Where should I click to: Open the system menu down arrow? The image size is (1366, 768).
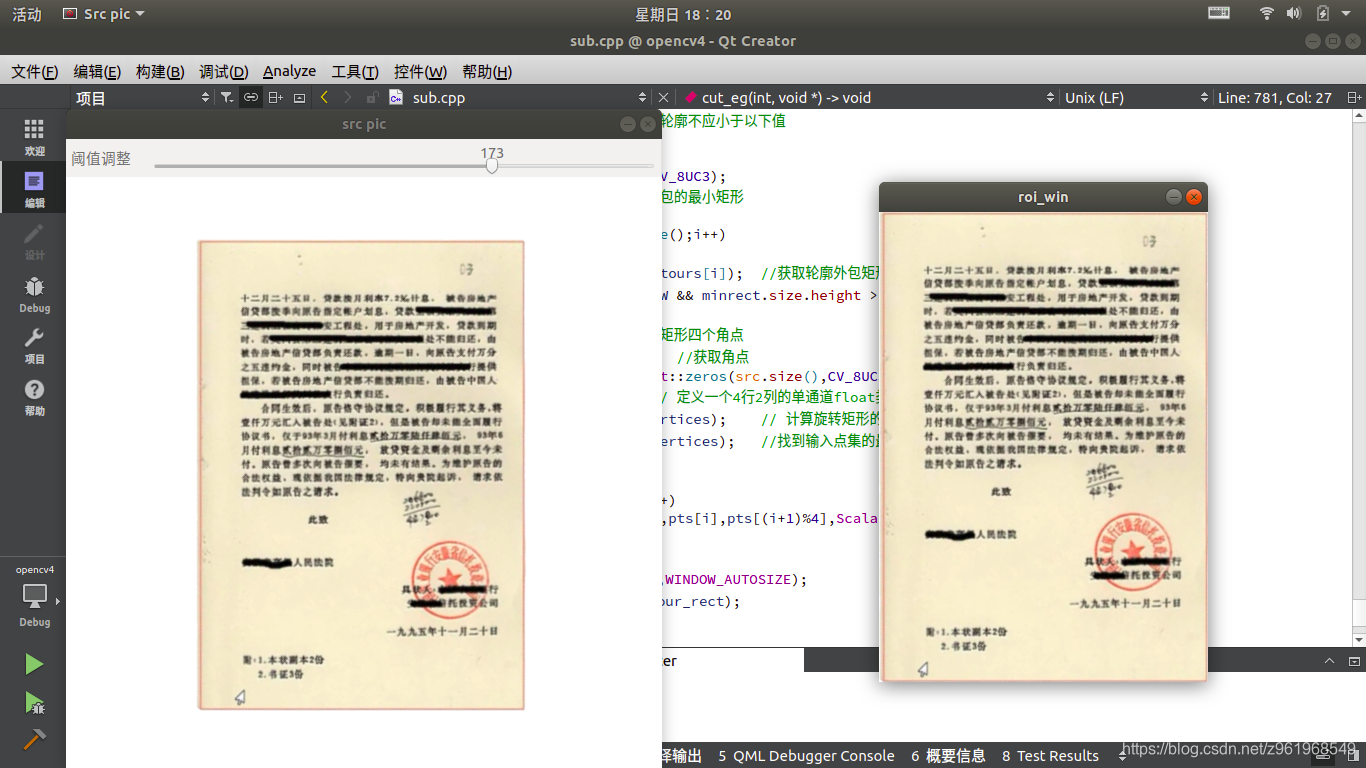(1347, 14)
